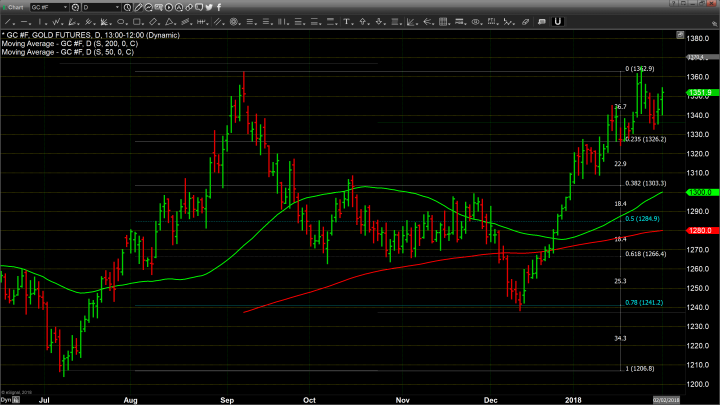Select the up arrow marker tool

point(363,22)
